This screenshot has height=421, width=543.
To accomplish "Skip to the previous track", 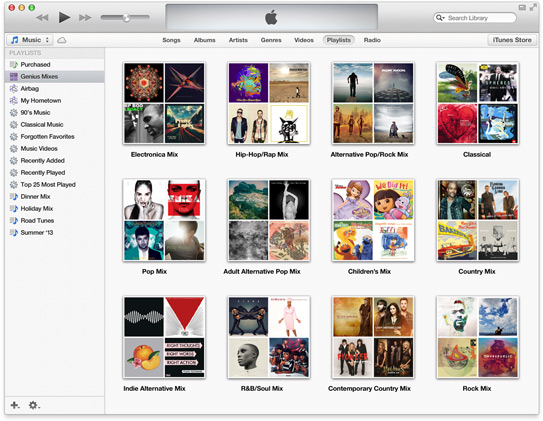I will 42,17.
